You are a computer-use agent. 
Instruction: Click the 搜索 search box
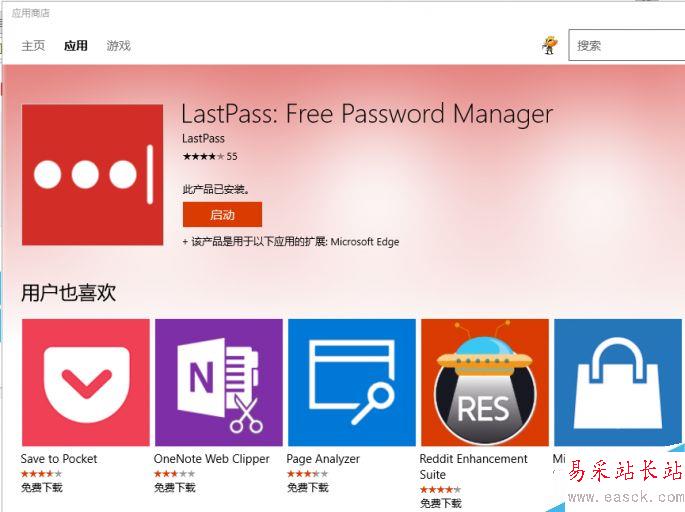click(626, 45)
